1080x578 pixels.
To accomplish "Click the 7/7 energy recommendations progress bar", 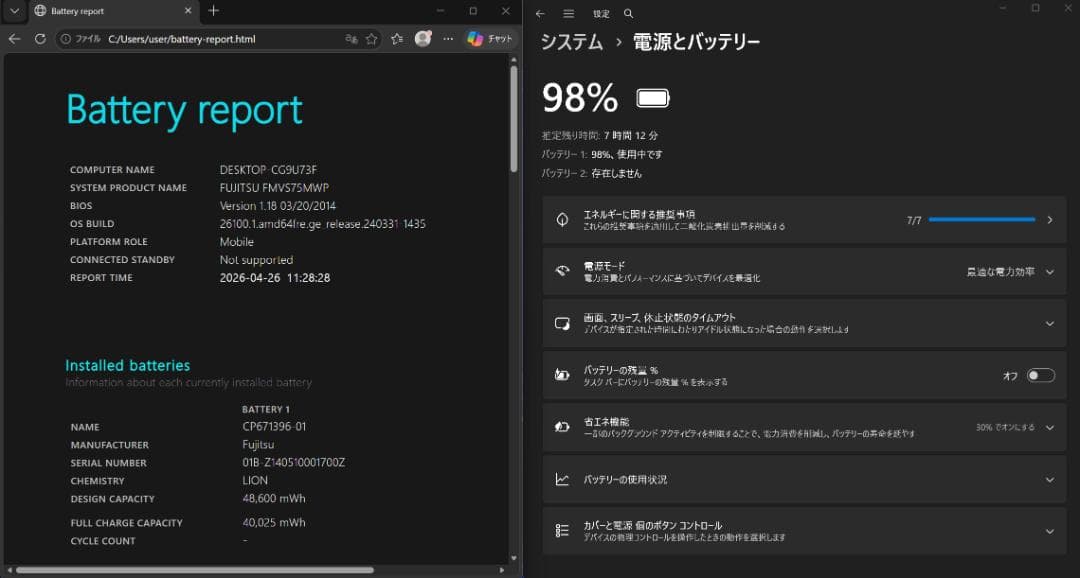I will (x=982, y=220).
